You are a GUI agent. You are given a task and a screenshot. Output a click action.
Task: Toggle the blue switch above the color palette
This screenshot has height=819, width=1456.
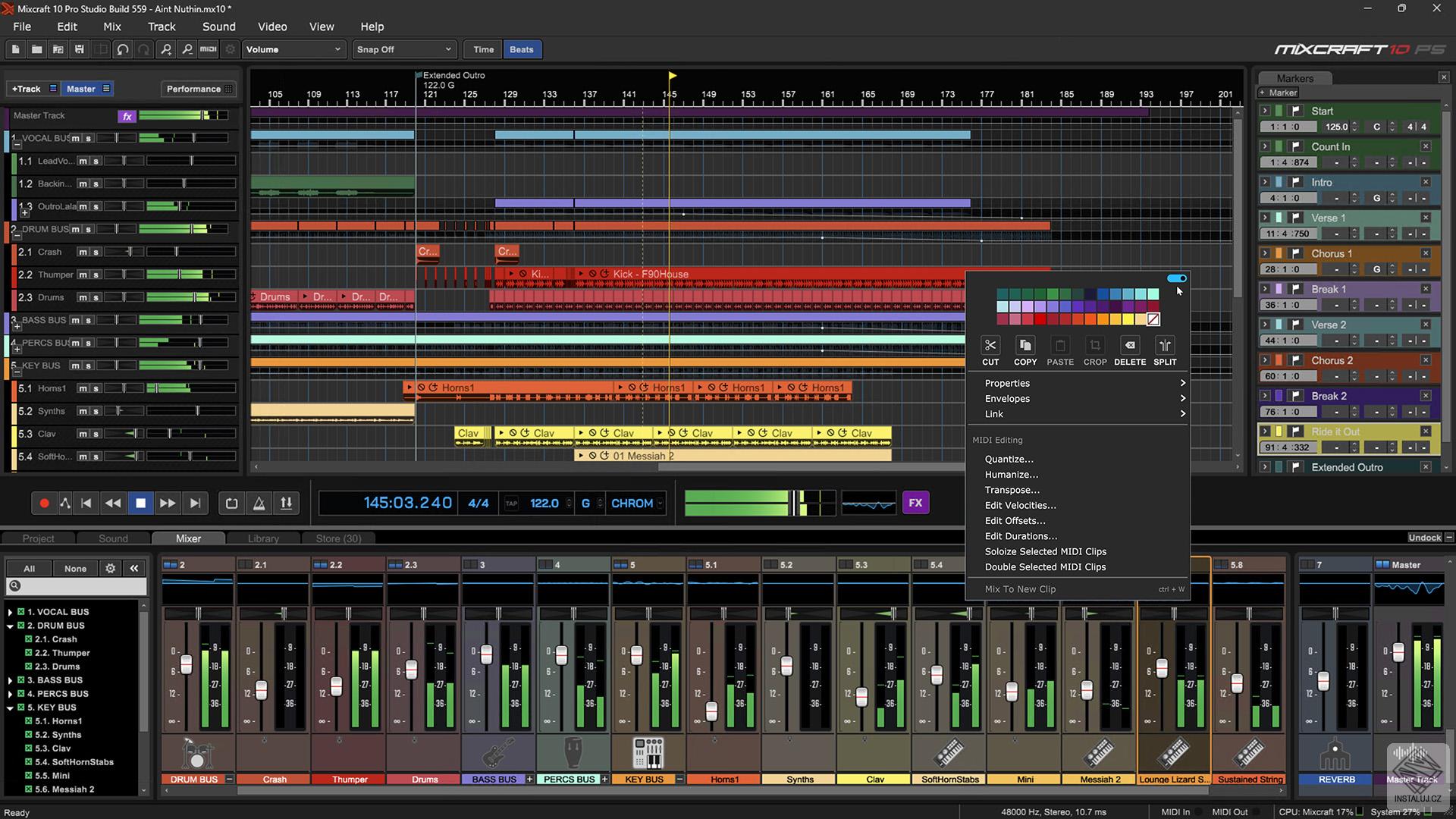click(1176, 278)
